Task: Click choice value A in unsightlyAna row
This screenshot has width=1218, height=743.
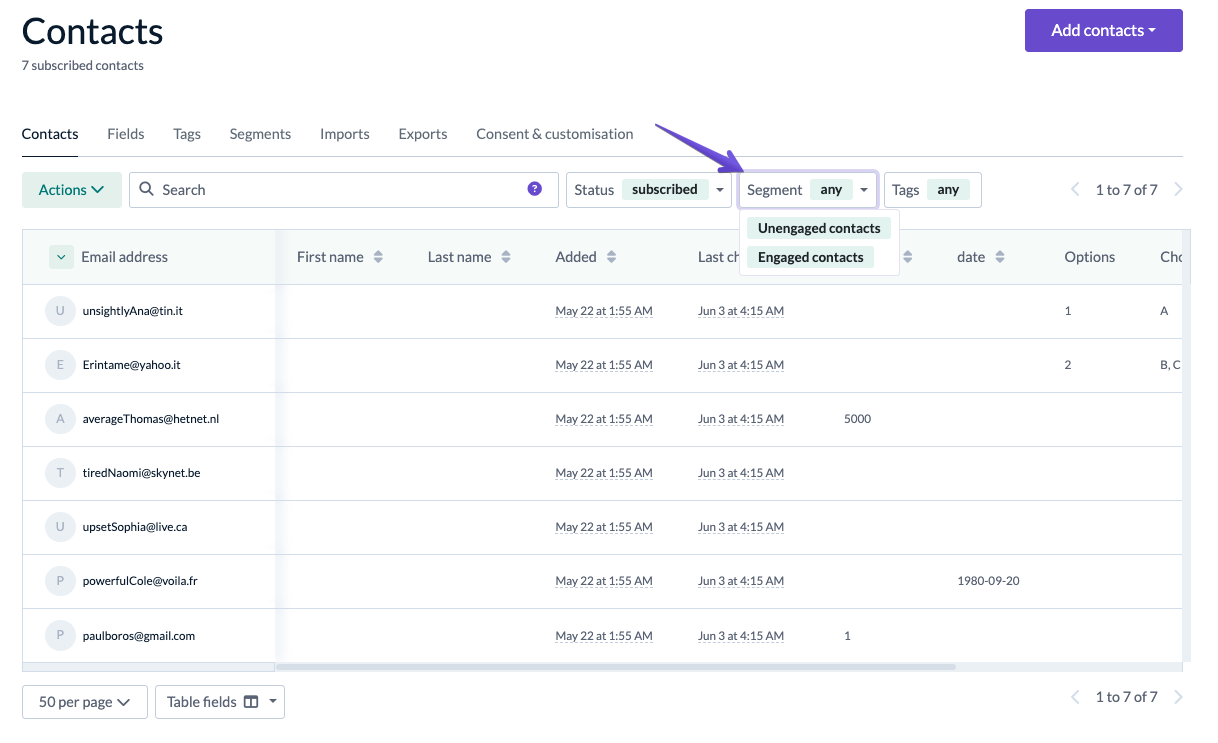Action: [x=1164, y=311]
